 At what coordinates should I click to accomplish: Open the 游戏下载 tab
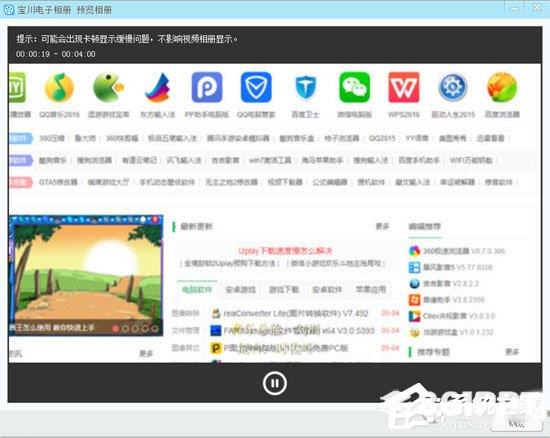click(x=284, y=290)
